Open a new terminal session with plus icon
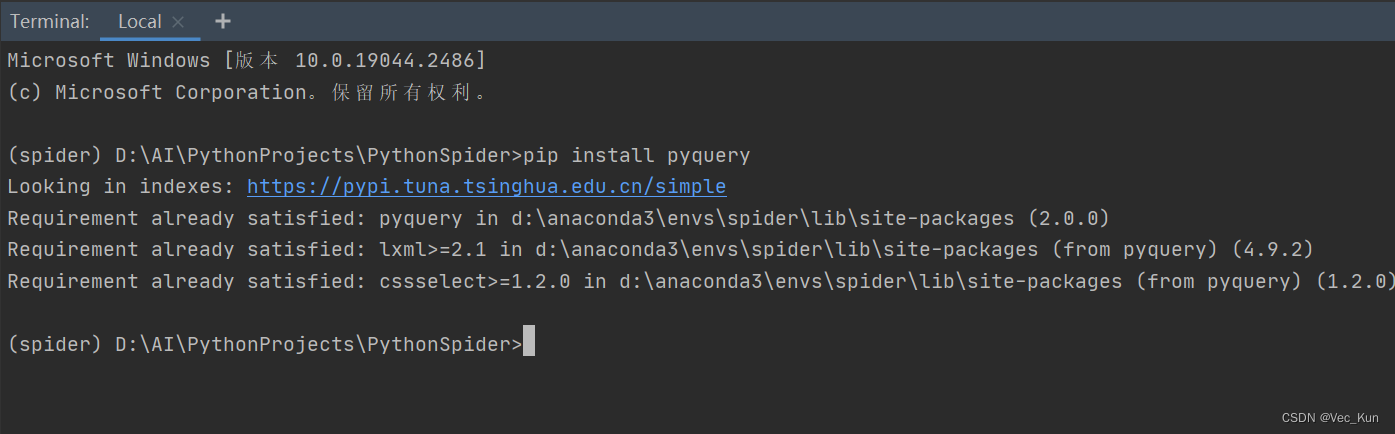The width and height of the screenshot is (1395, 434). point(223,21)
